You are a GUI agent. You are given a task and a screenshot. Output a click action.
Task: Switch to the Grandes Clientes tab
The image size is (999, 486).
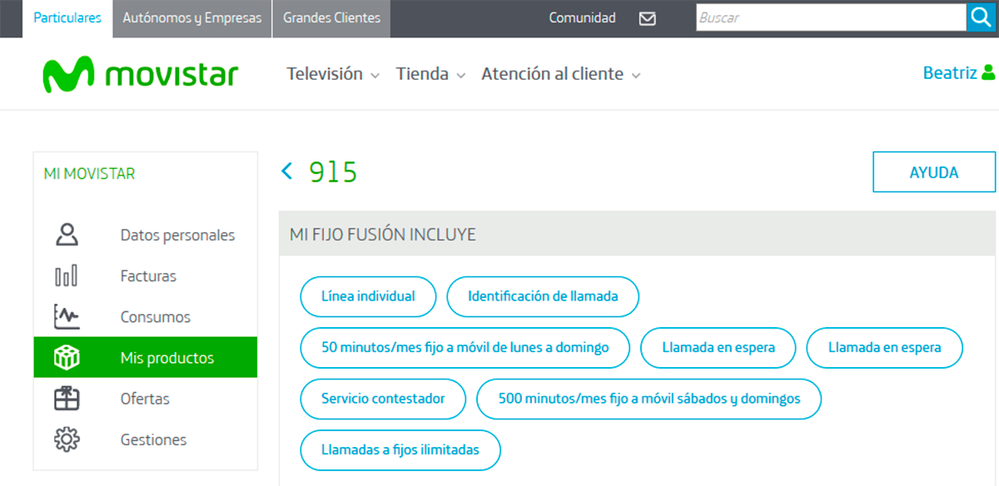pos(331,18)
